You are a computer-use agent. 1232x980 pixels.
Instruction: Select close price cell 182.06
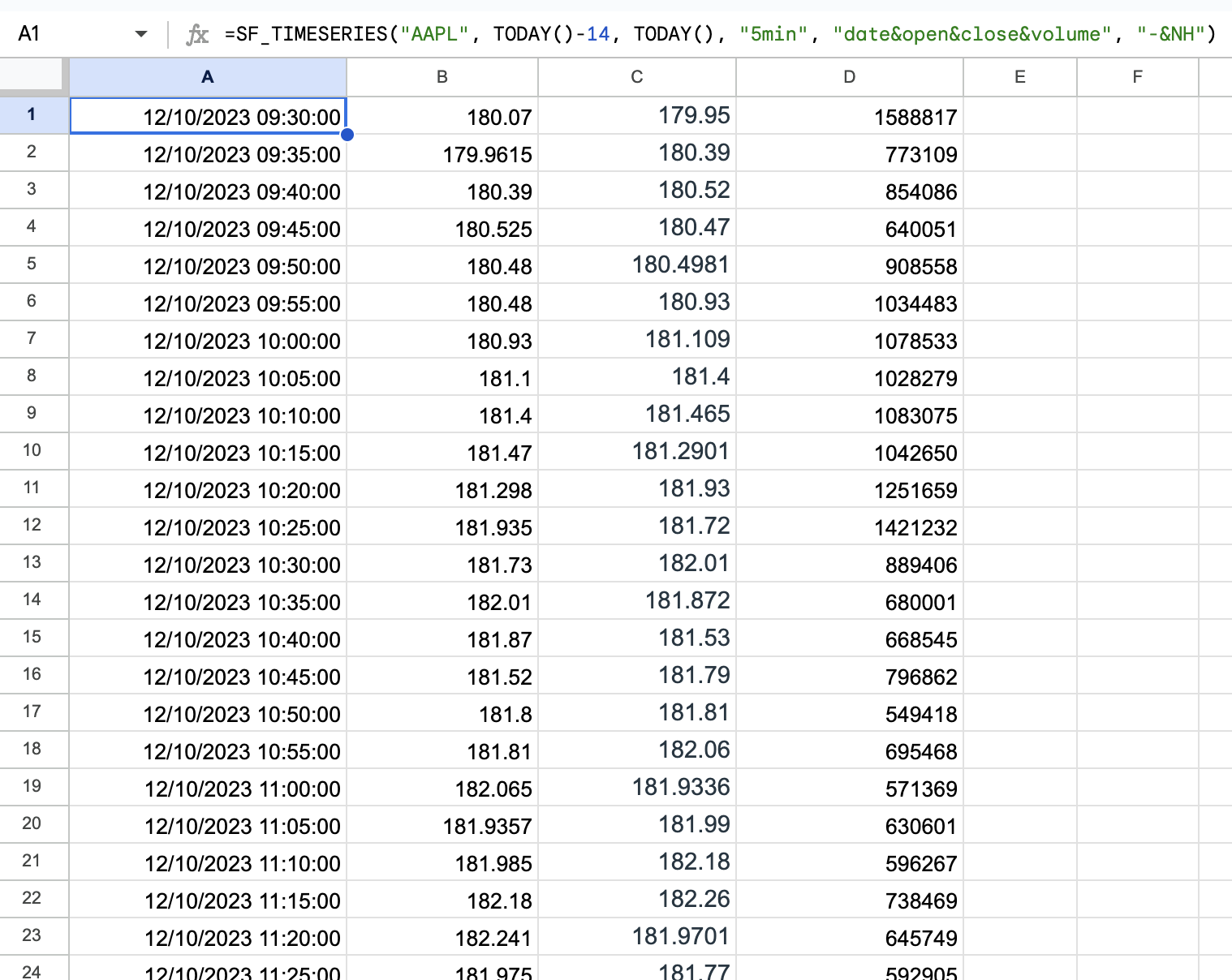[x=637, y=750]
